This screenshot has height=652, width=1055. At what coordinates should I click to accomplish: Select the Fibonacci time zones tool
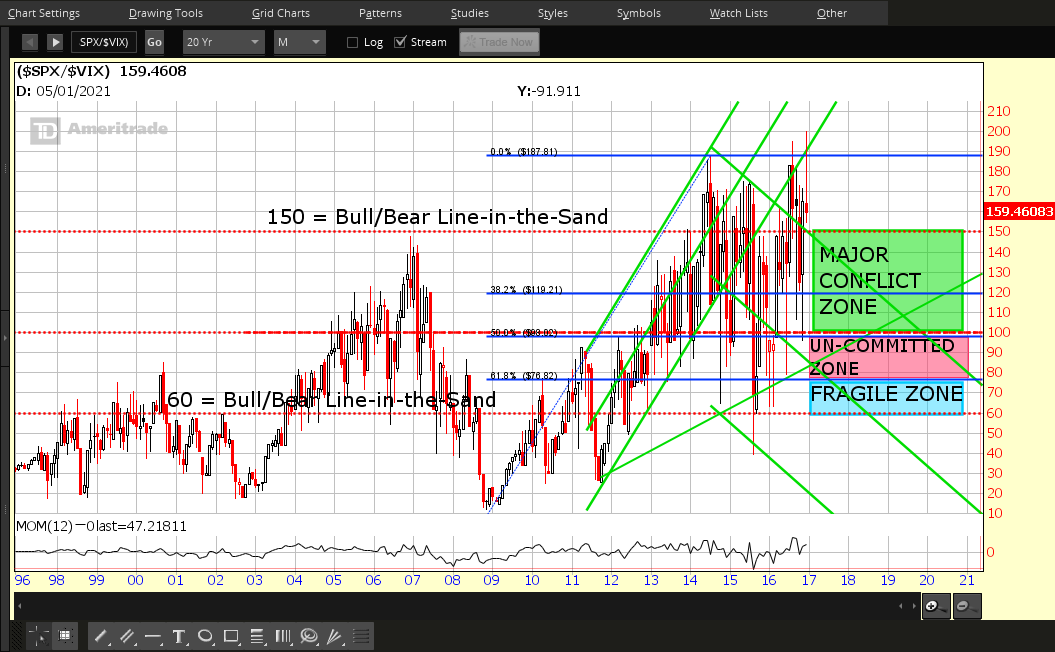(x=283, y=636)
